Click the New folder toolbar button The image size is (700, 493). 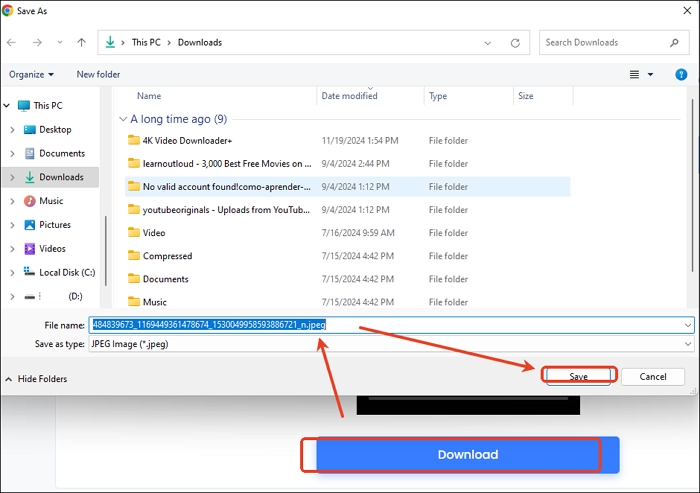pyautogui.click(x=98, y=74)
